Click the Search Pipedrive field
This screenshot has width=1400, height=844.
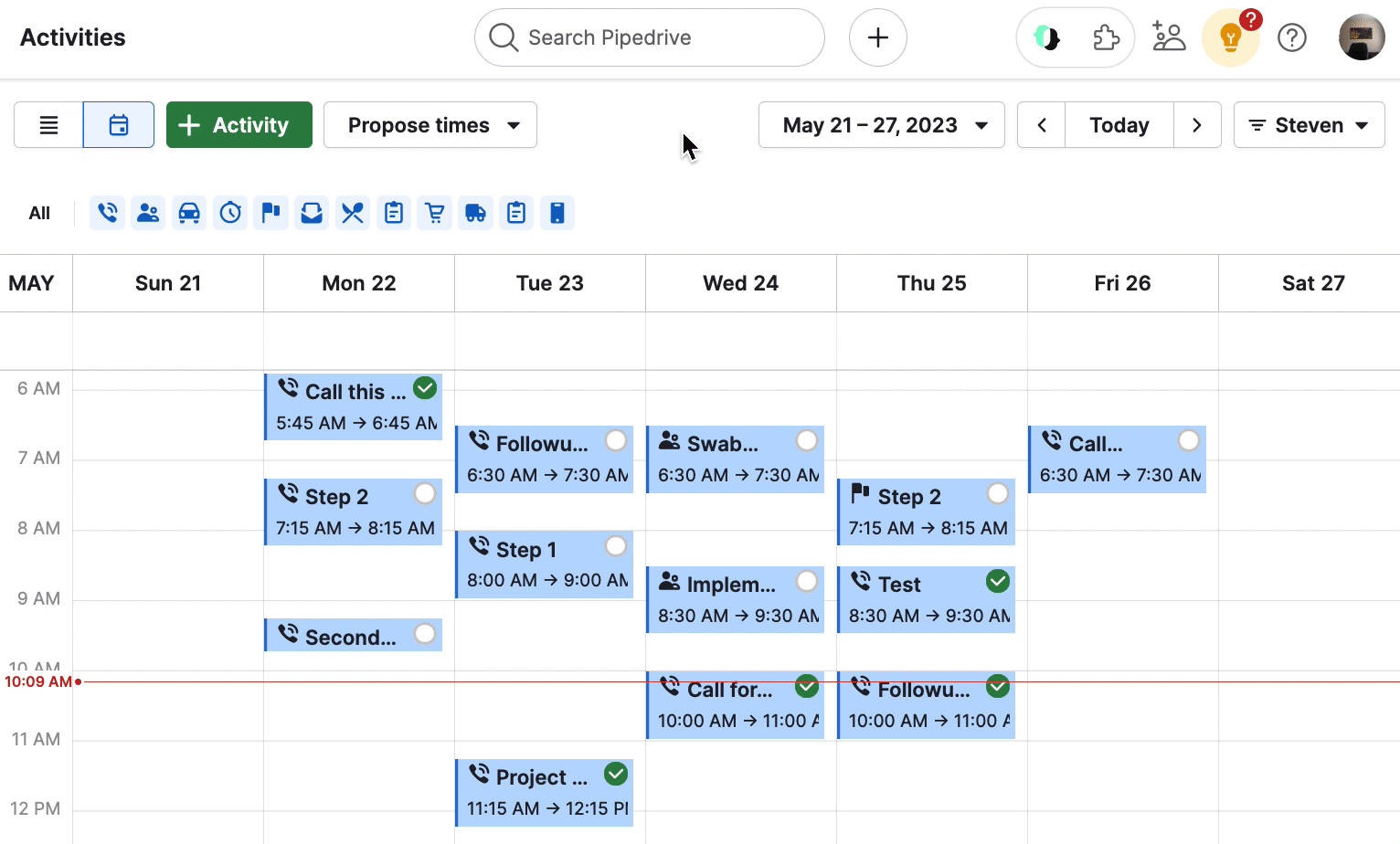[x=649, y=37]
